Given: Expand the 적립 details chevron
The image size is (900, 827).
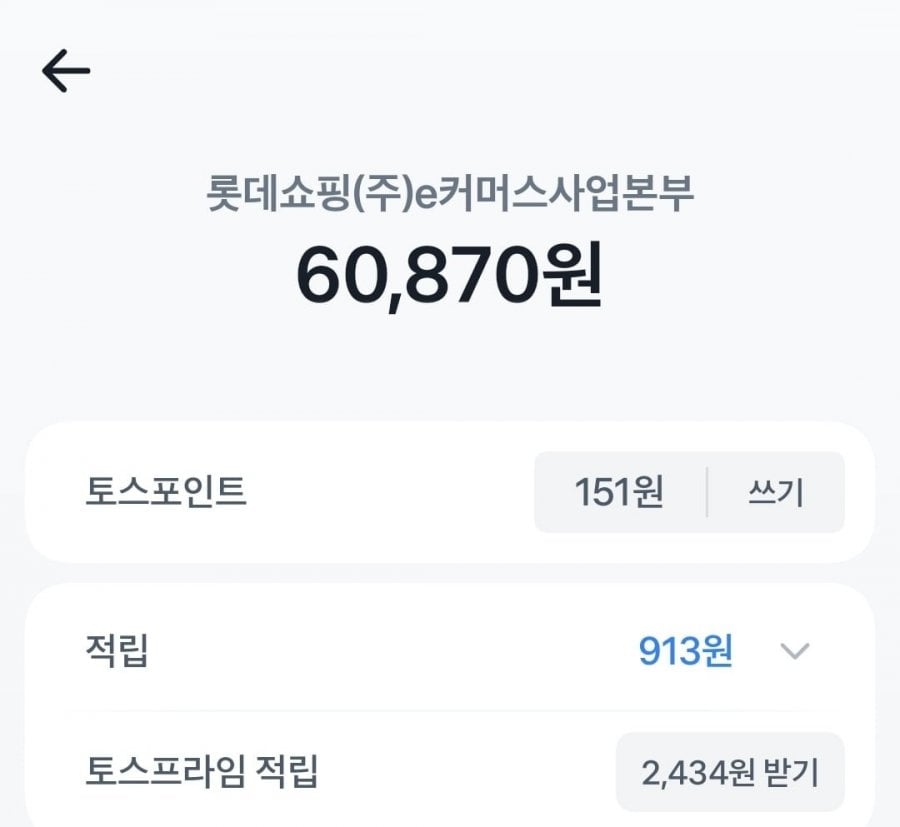Looking at the screenshot, I should [794, 652].
